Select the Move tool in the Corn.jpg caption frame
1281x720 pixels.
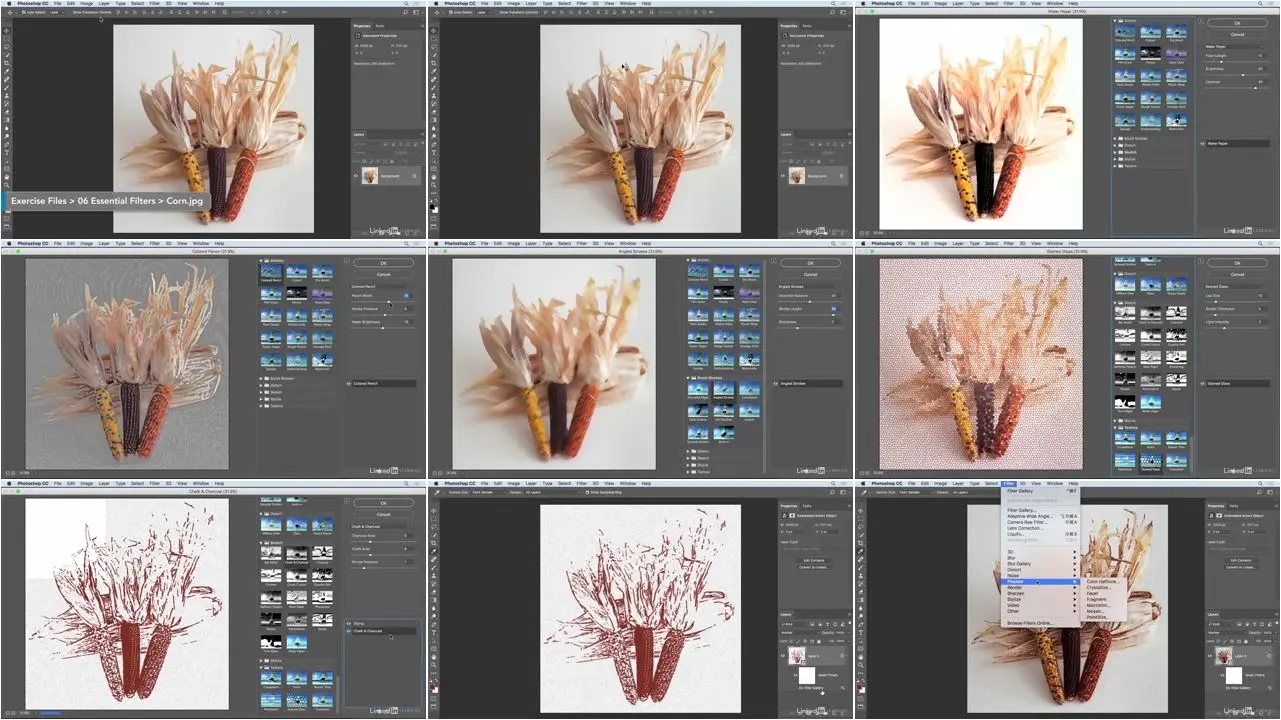(6, 30)
